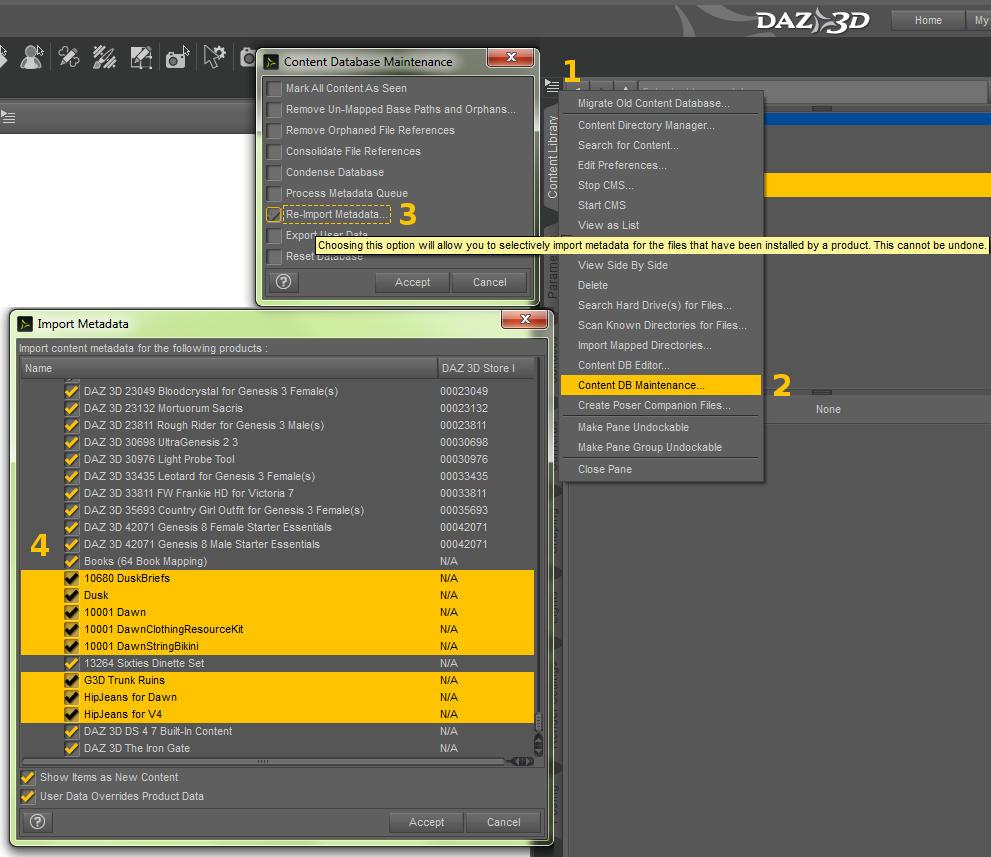Viewport: 991px width, 857px height.
Task: Toggle Re-Import Metadata checkbox
Action: (x=274, y=215)
